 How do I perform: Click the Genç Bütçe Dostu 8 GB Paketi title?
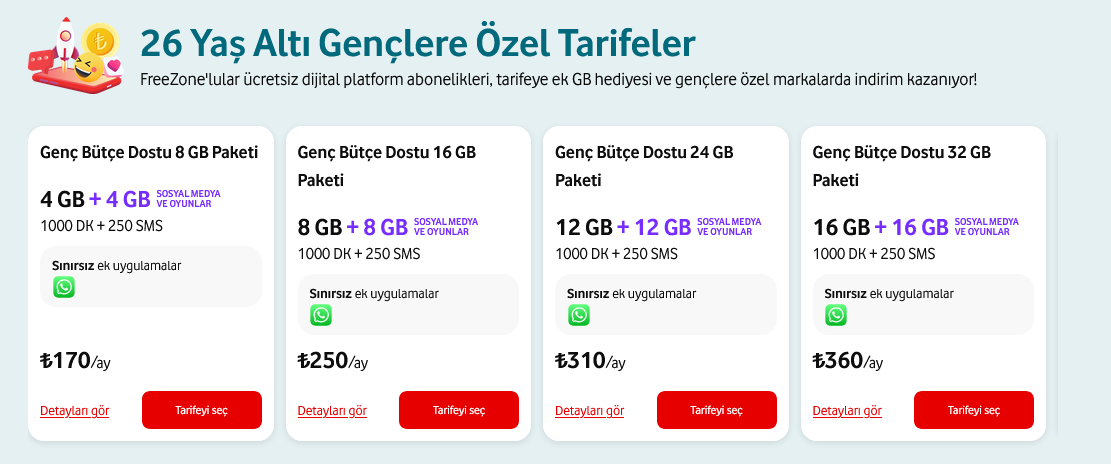click(149, 153)
